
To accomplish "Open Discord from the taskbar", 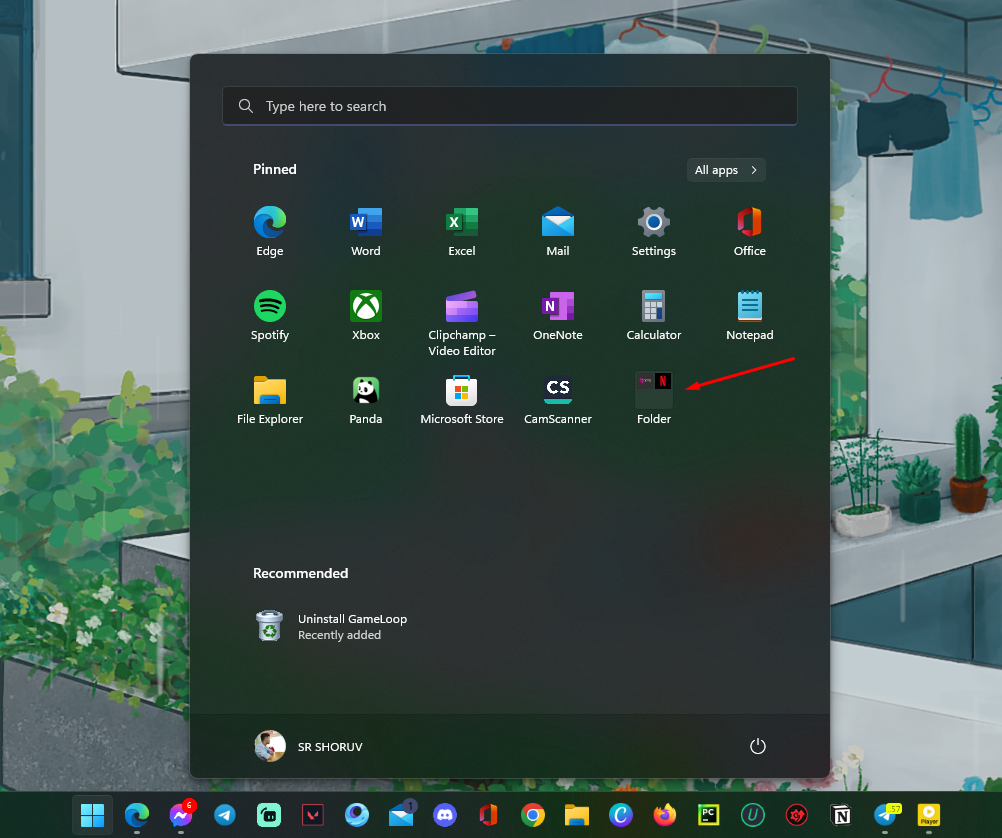I will [x=442, y=815].
